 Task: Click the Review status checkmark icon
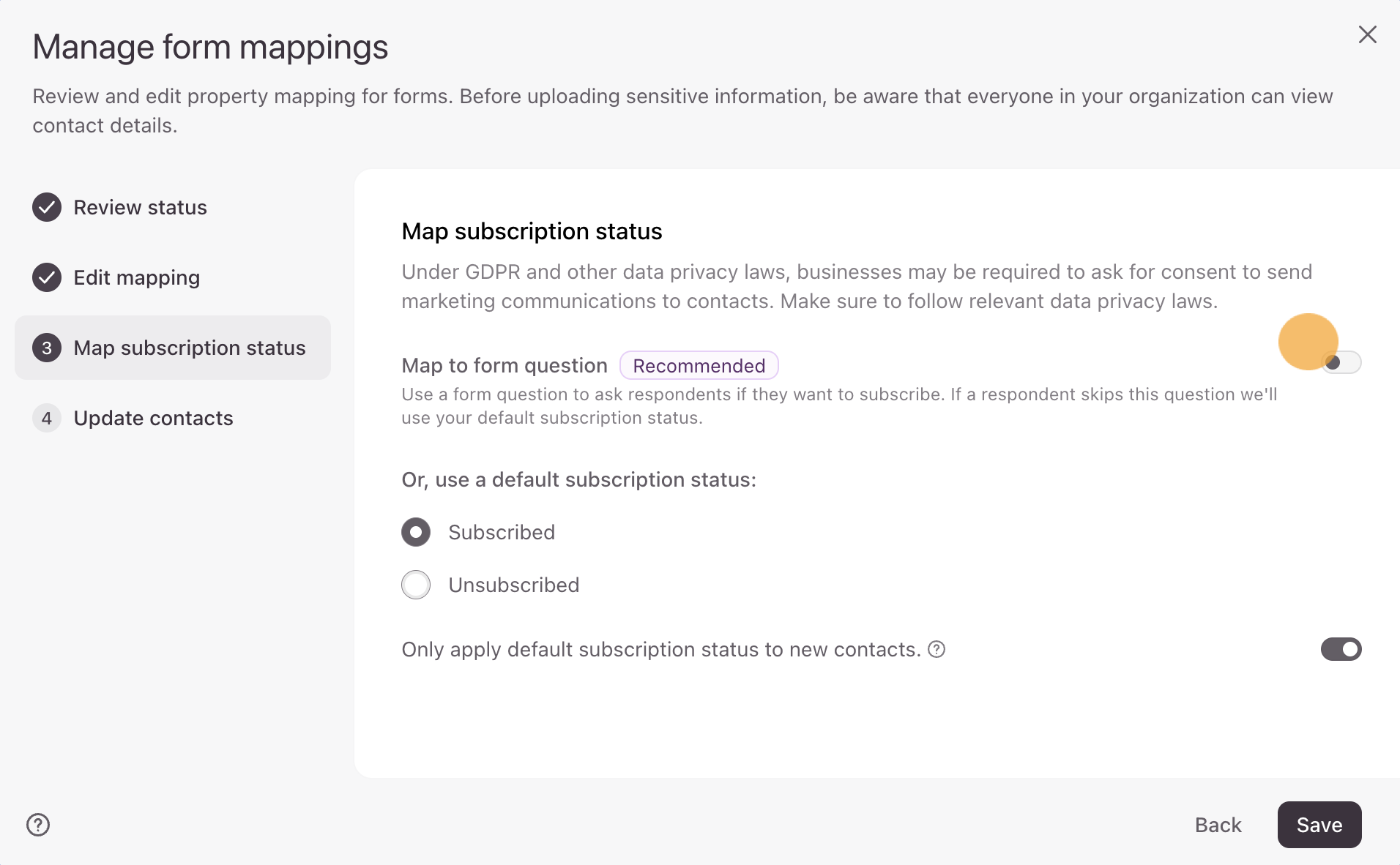point(47,207)
